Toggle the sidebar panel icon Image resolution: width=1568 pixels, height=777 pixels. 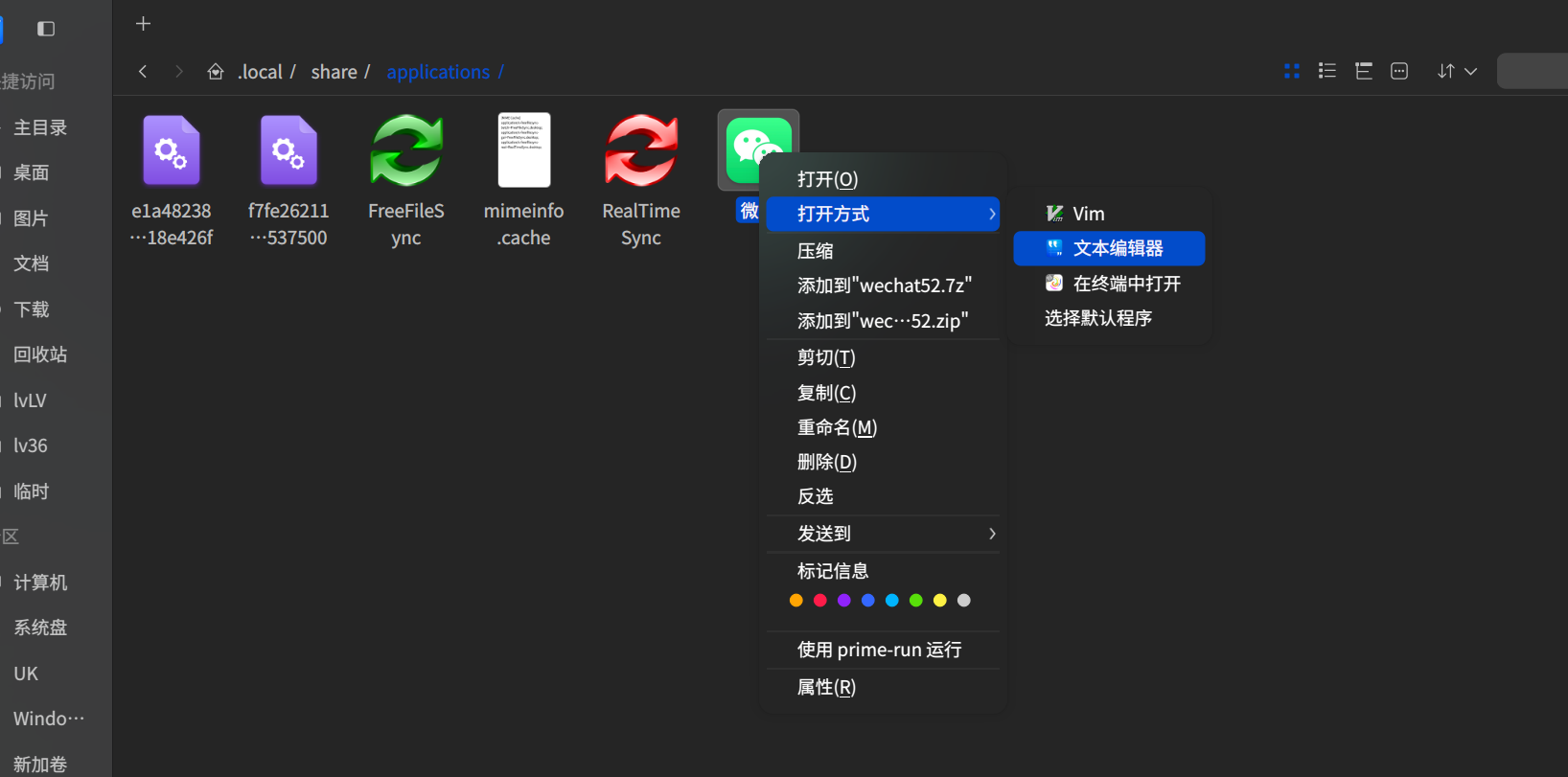point(46,29)
